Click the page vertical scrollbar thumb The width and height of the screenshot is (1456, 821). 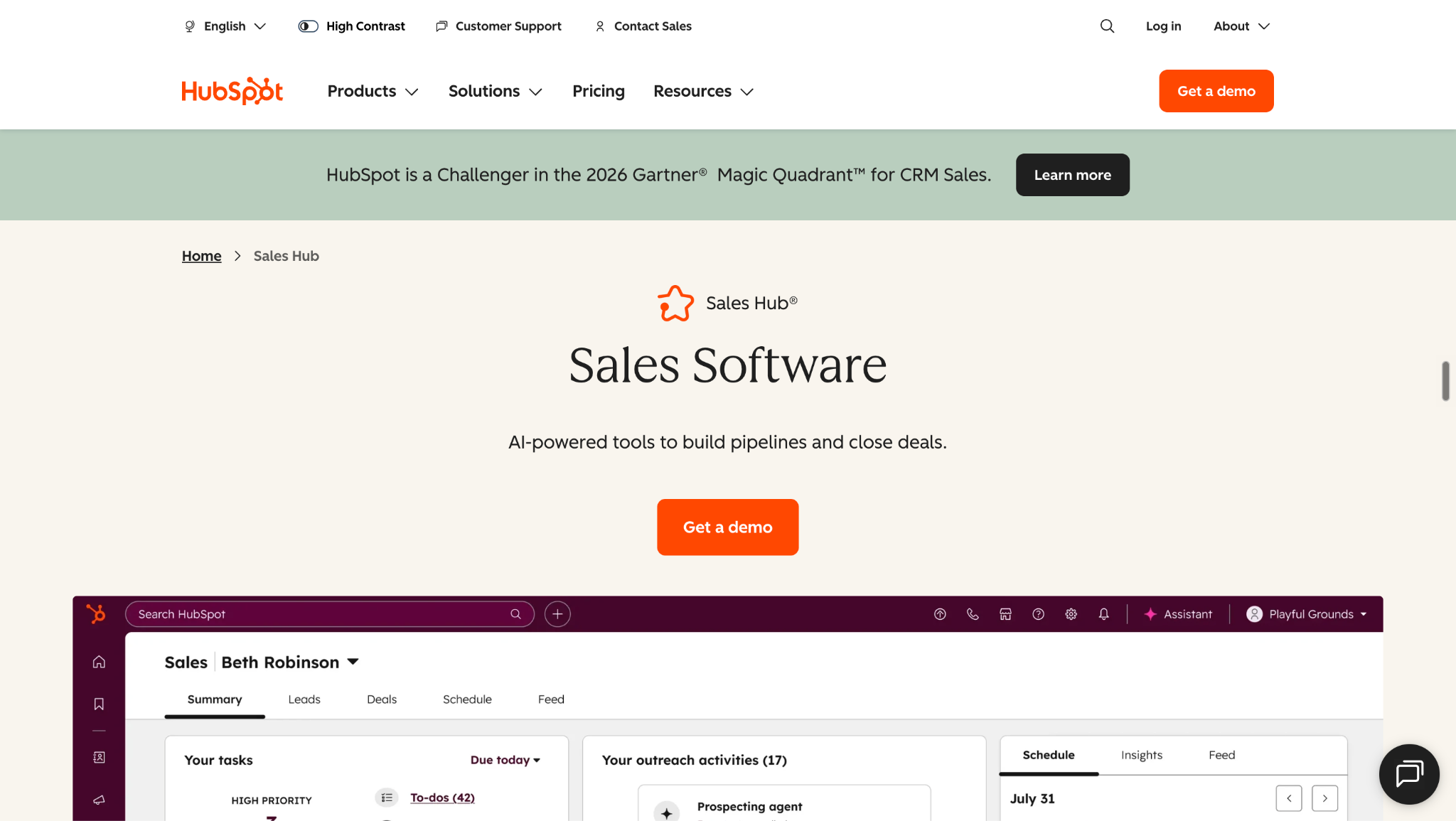(x=1445, y=381)
